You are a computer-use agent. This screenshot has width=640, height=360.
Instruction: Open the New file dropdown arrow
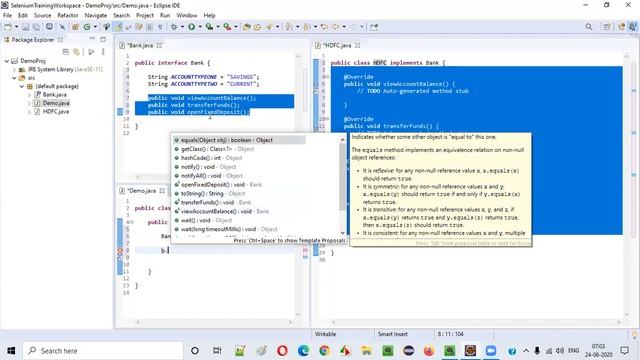coord(16,27)
